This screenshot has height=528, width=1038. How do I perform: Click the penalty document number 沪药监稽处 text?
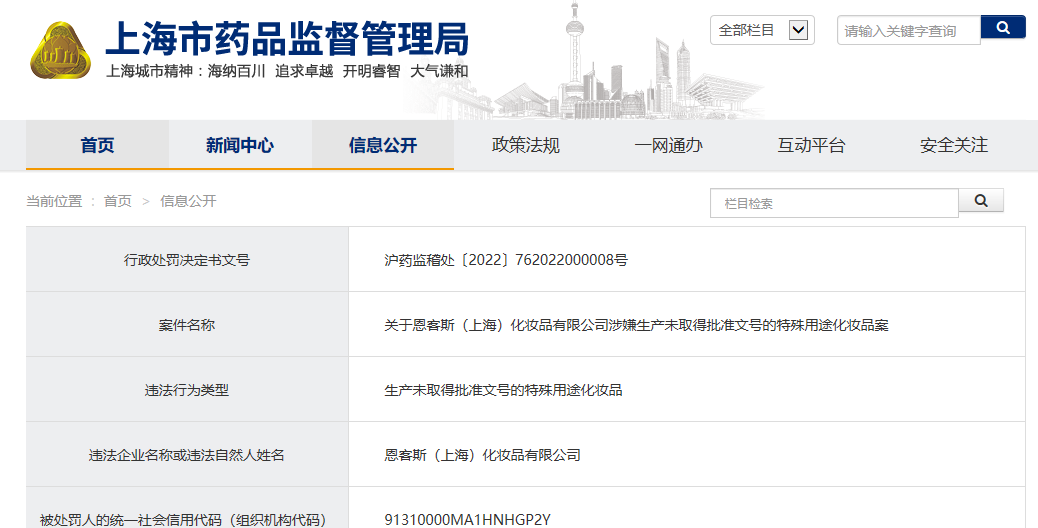point(506,260)
